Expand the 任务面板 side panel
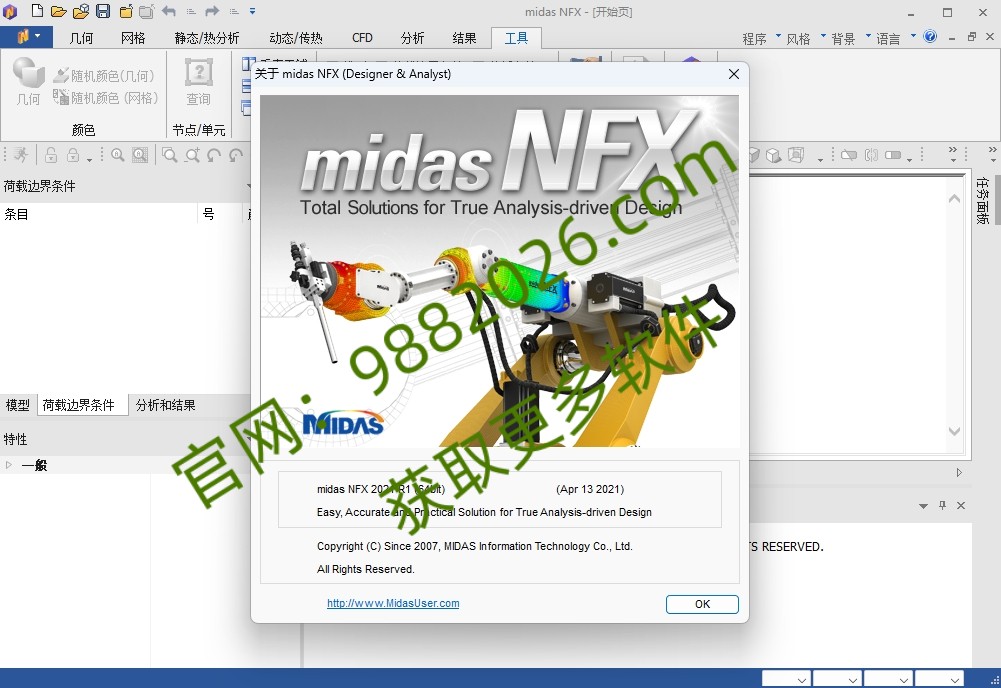The height and width of the screenshot is (688, 1001). (x=983, y=200)
